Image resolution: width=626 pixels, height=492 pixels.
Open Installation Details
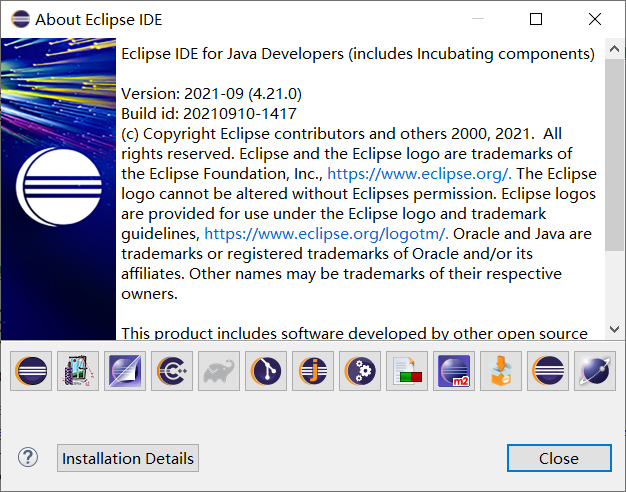128,458
